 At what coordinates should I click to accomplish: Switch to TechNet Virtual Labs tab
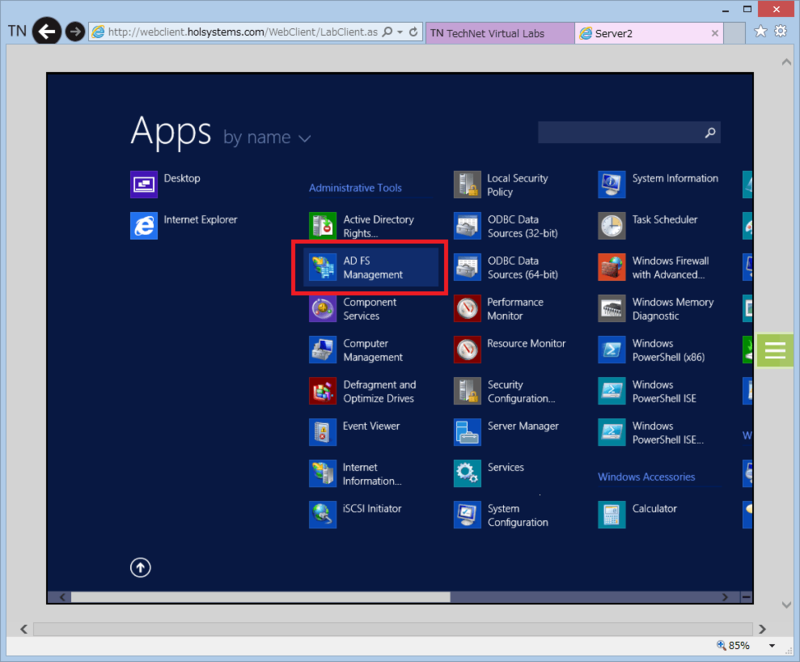[499, 33]
